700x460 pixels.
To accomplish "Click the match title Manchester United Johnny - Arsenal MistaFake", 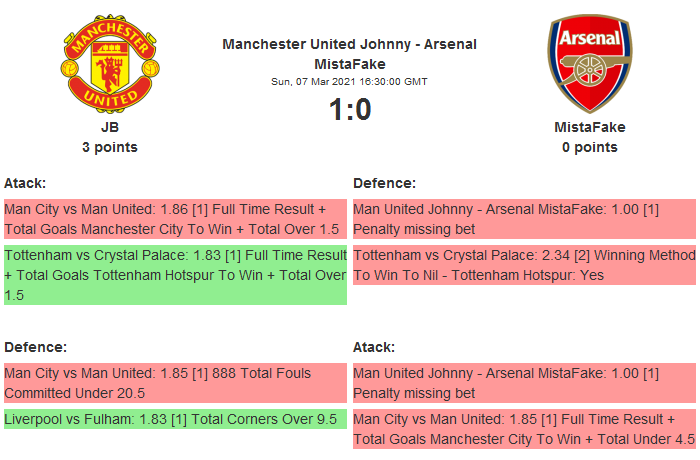I will (350, 53).
